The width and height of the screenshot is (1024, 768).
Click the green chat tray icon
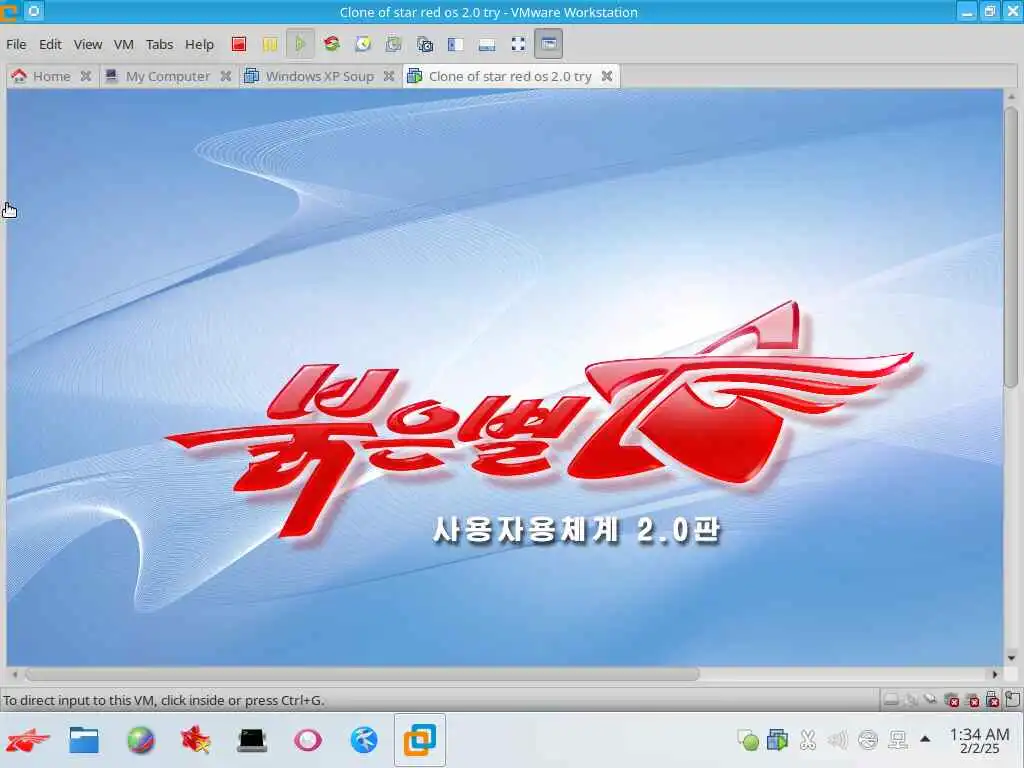(x=748, y=740)
